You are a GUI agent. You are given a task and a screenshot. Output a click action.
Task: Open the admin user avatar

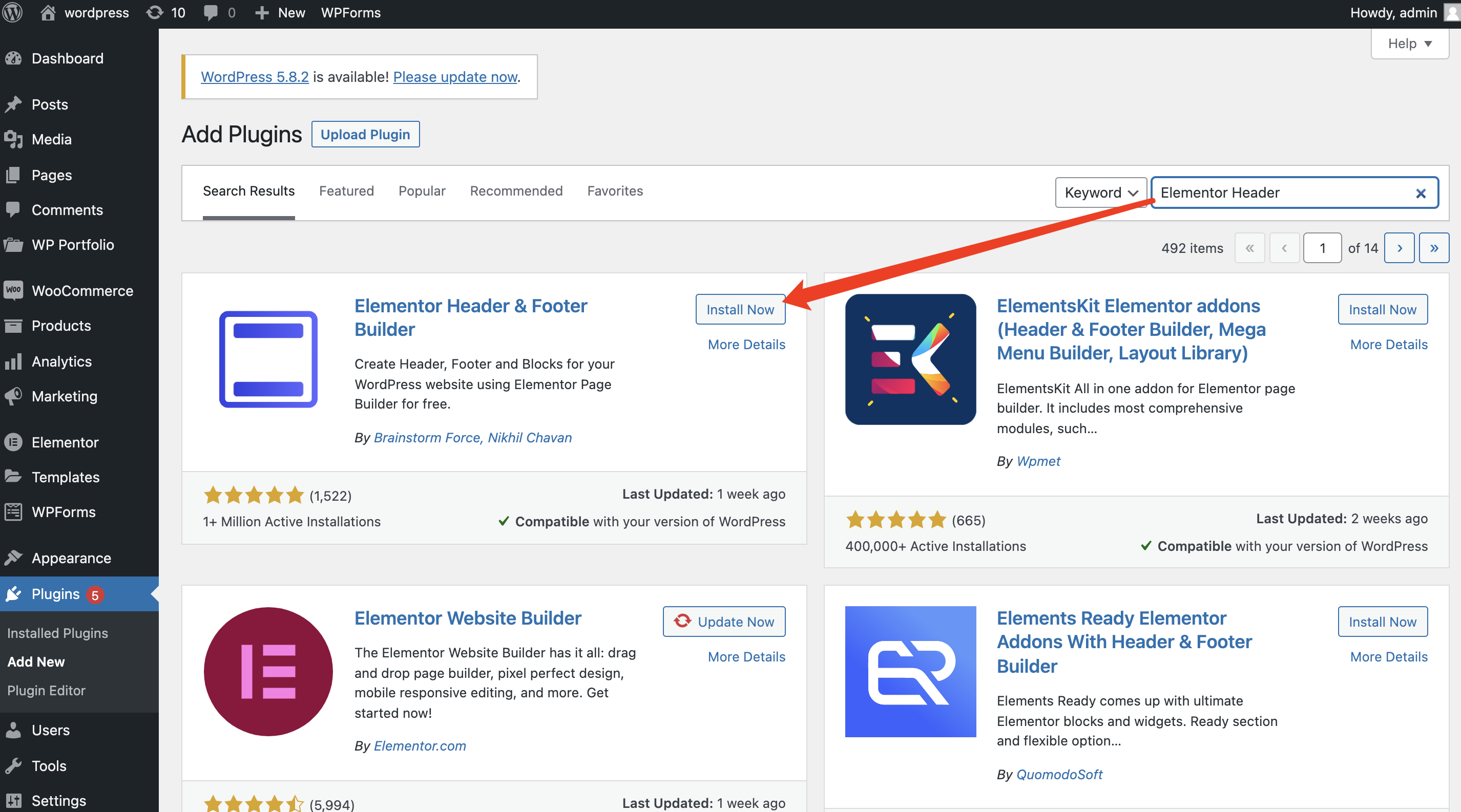point(1452,12)
